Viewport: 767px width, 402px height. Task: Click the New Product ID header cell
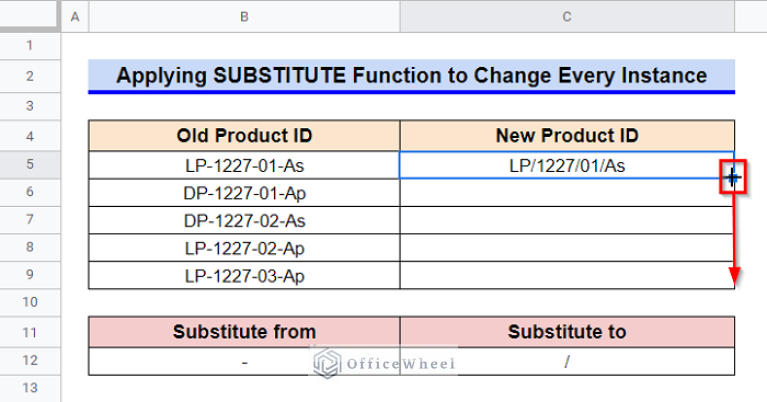[567, 136]
